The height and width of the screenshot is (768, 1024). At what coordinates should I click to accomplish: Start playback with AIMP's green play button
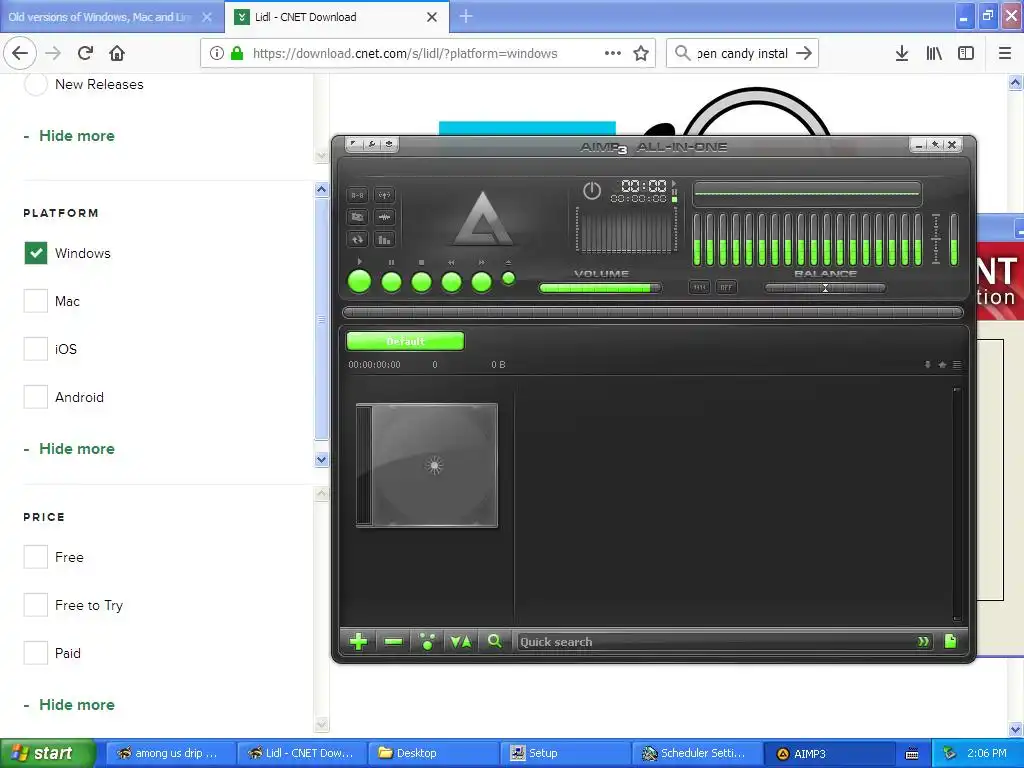tap(359, 282)
